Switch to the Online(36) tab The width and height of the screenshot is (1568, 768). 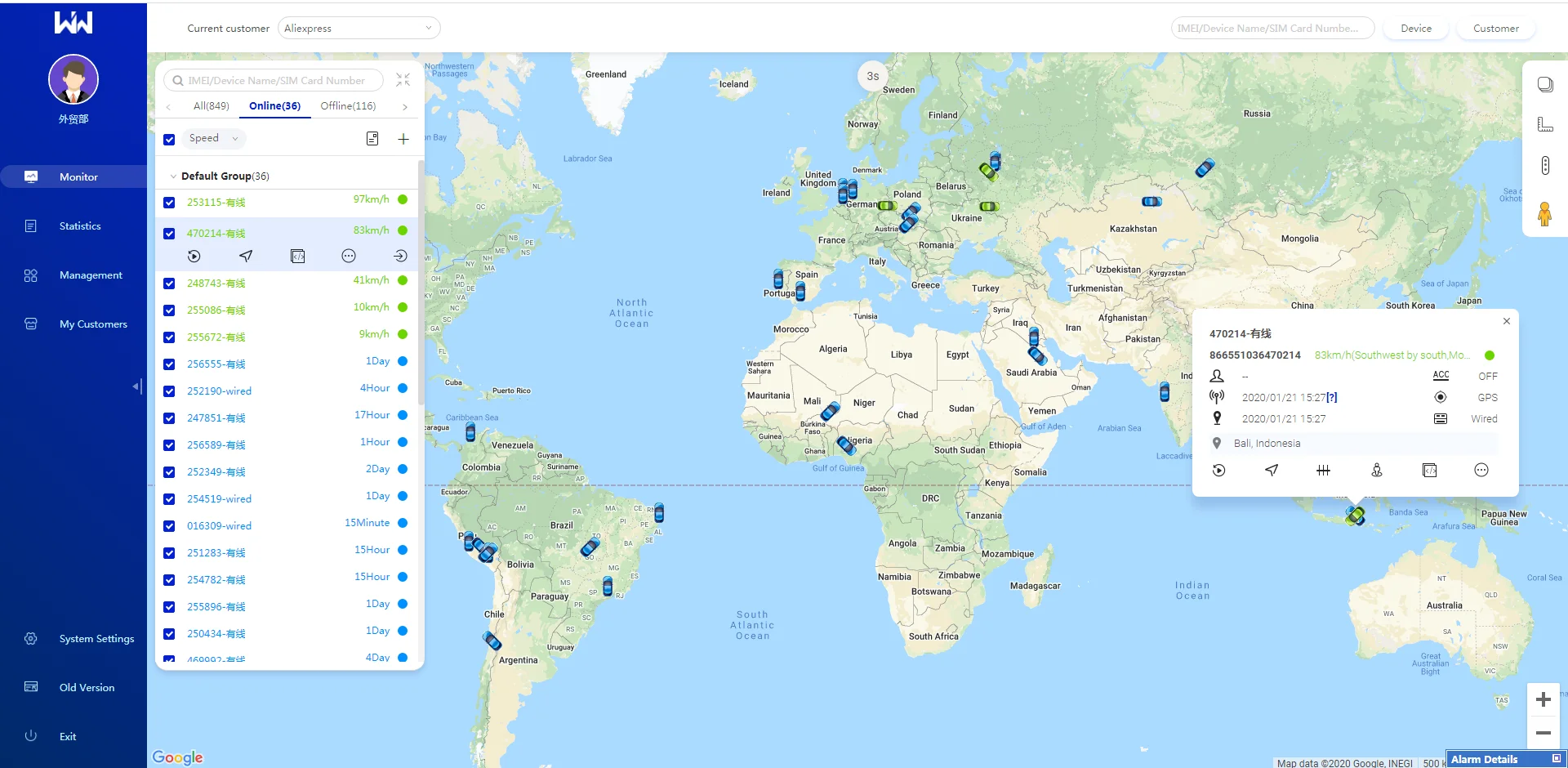(275, 106)
